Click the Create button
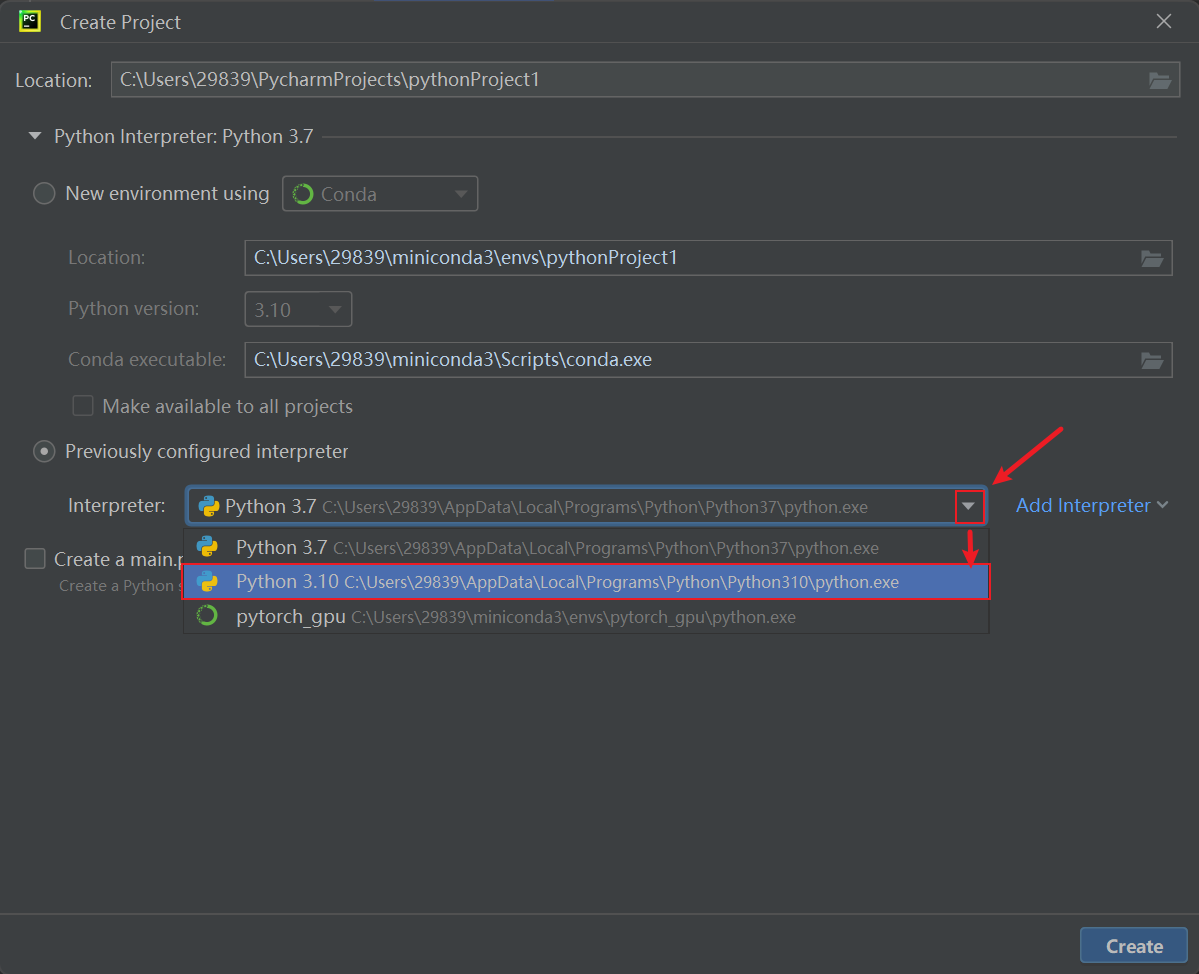The width and height of the screenshot is (1199, 974). 1133,946
